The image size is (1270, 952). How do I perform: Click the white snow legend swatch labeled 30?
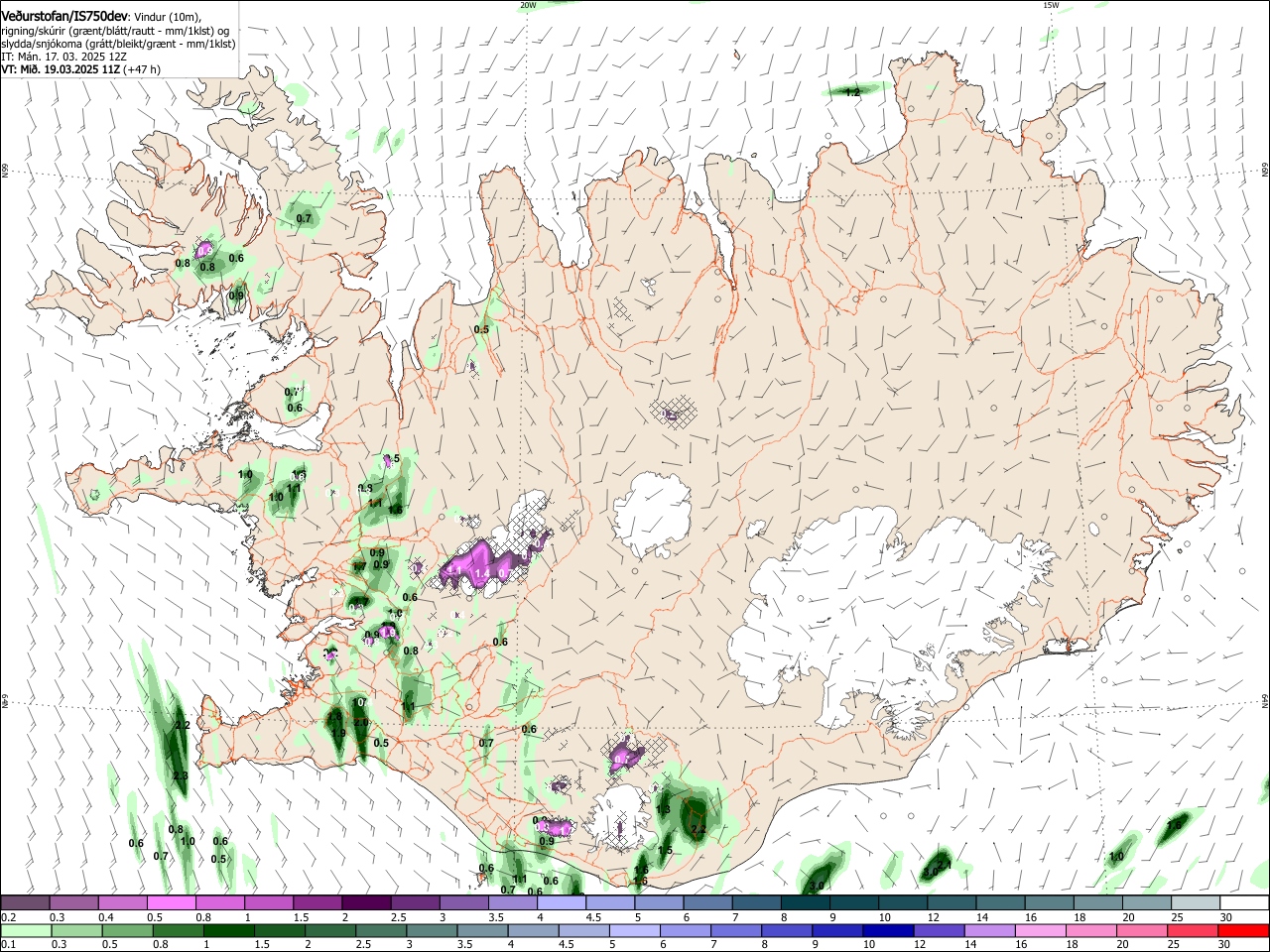(1244, 903)
